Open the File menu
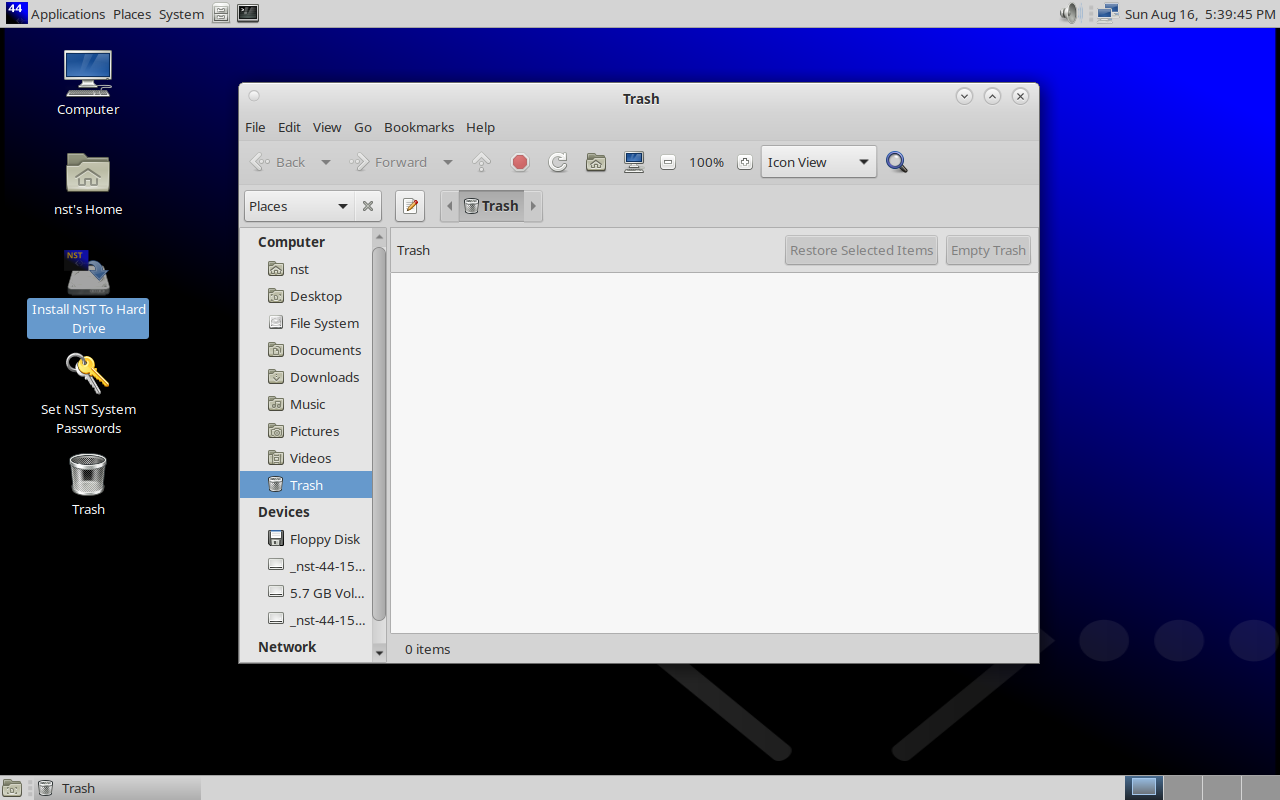 click(255, 127)
